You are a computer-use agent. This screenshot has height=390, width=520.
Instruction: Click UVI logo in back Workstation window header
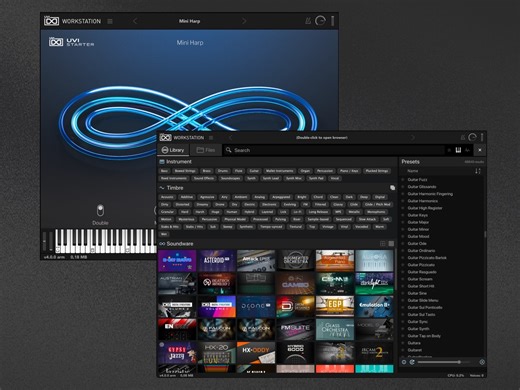51,21
